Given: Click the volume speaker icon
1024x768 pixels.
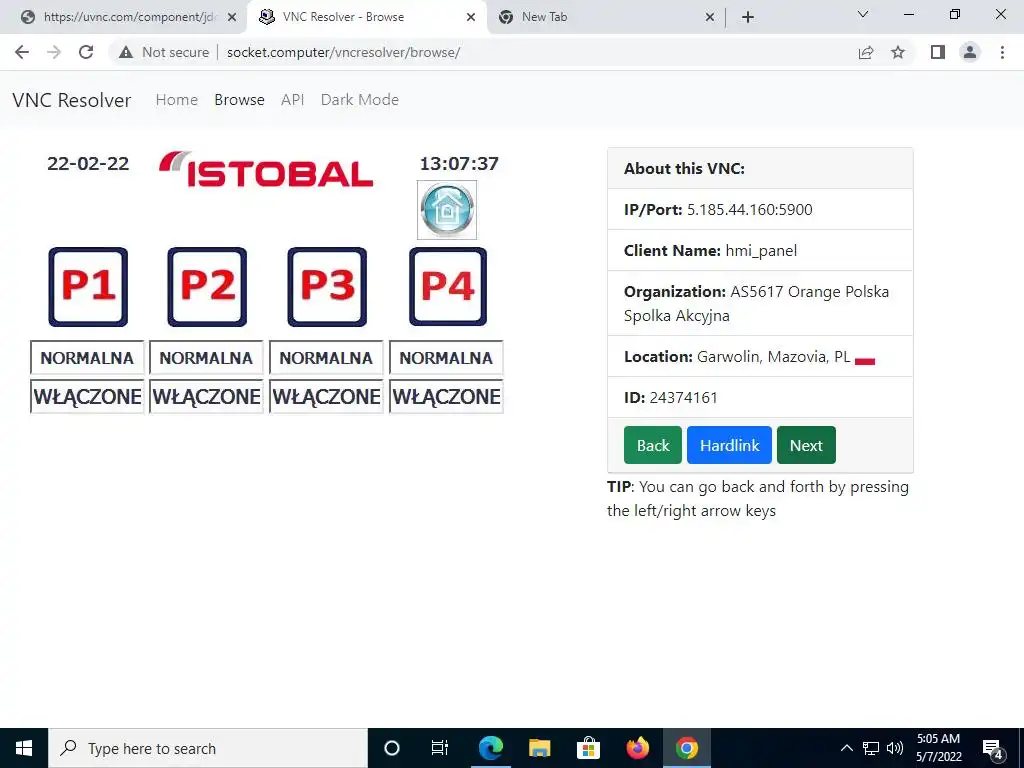Looking at the screenshot, I should [895, 748].
